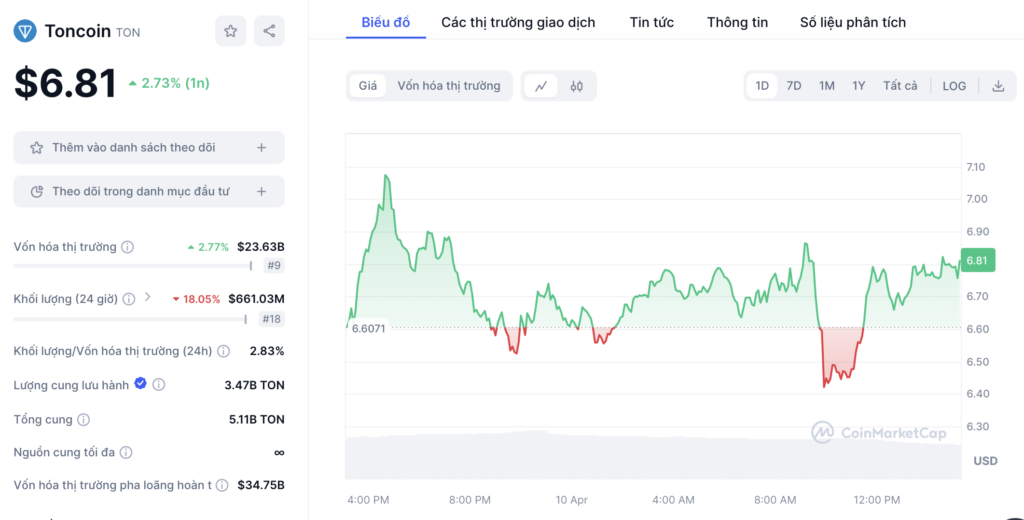Screen dimensions: 1024x520
Task: Set chart range to 1M
Action: click(x=827, y=86)
